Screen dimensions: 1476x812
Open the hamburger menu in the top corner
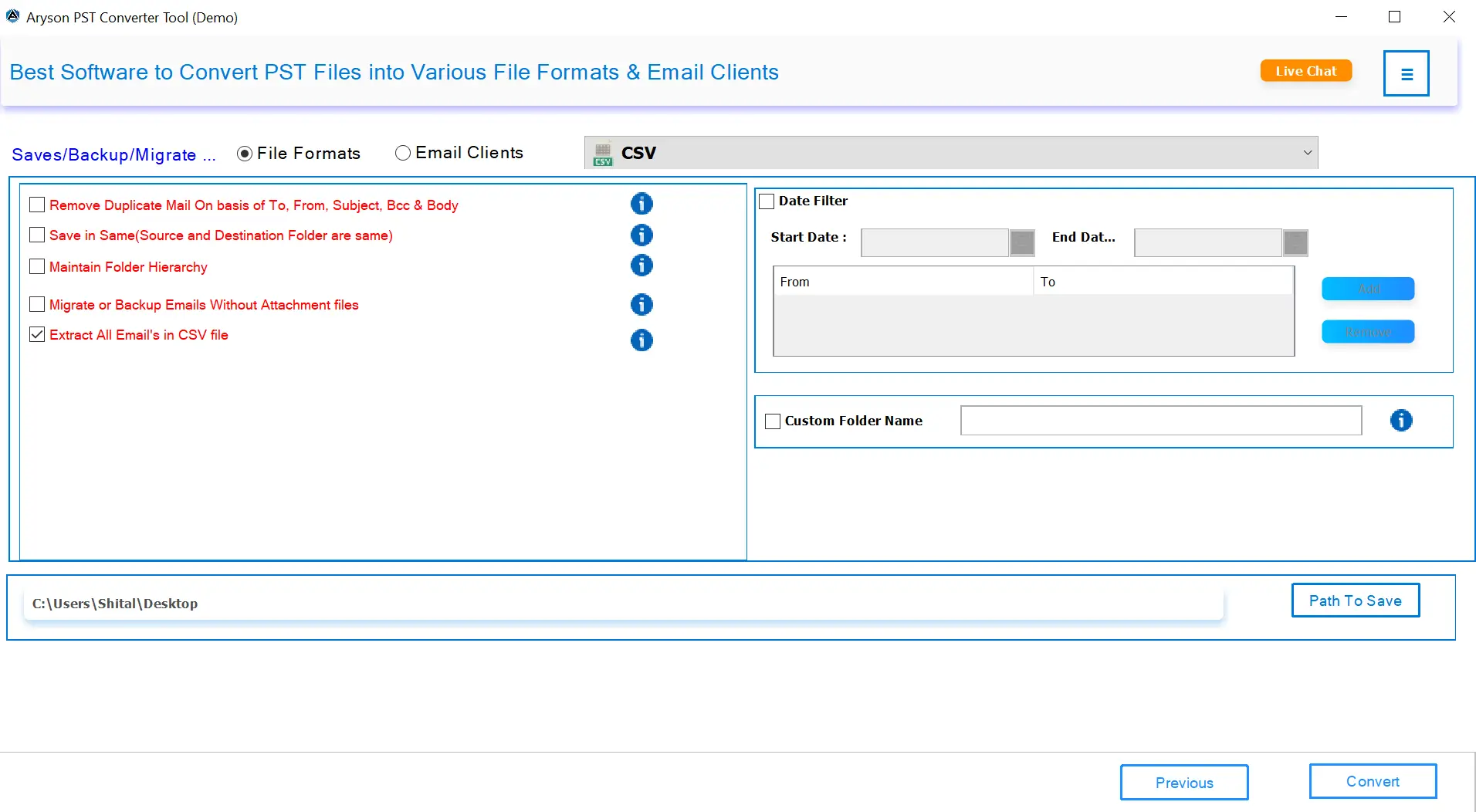pos(1406,73)
